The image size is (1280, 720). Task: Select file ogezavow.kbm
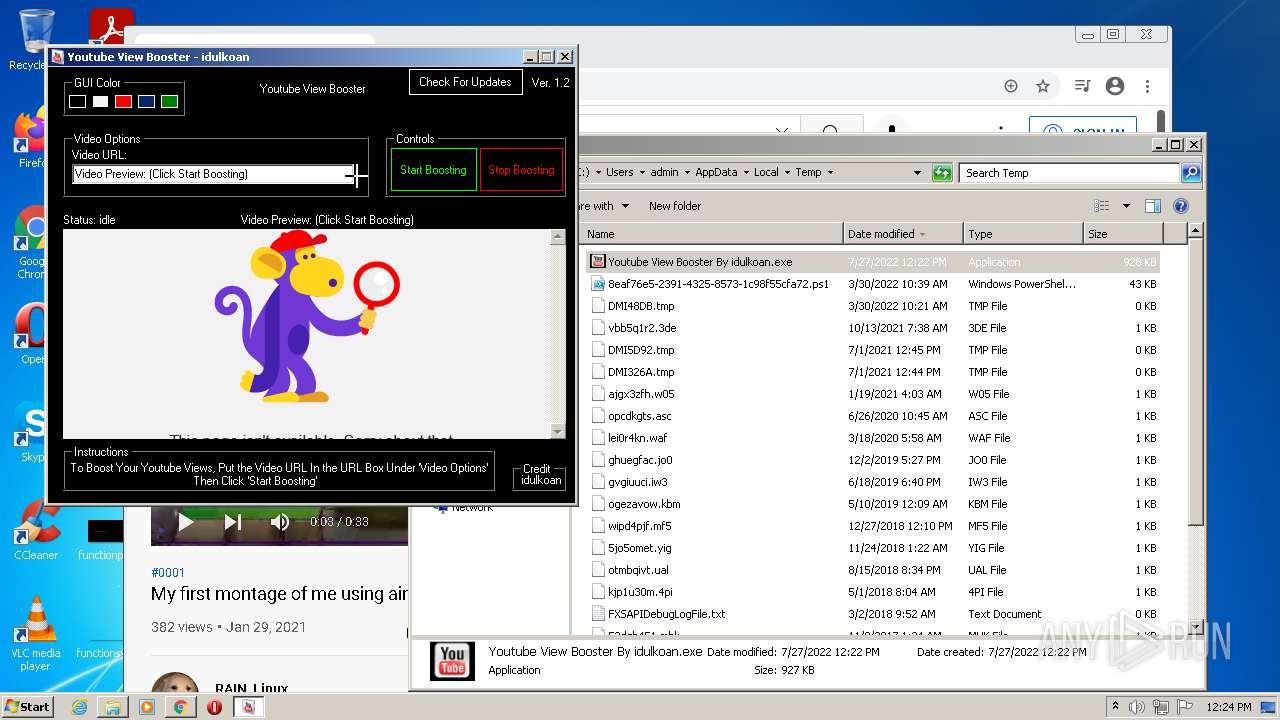[873, 504]
